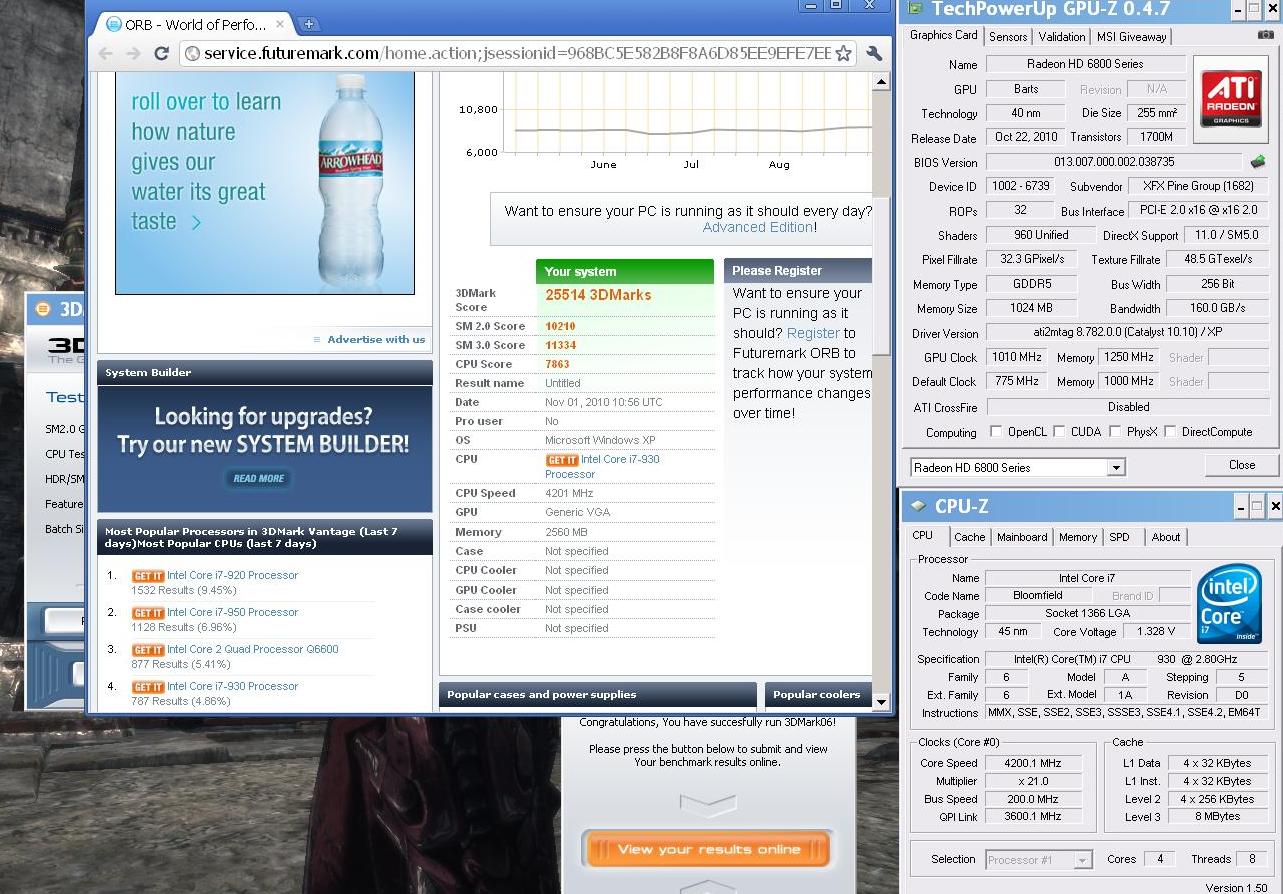Click READ MORE on System Builder banner
Viewport: 1283px width, 894px height.
click(x=259, y=478)
